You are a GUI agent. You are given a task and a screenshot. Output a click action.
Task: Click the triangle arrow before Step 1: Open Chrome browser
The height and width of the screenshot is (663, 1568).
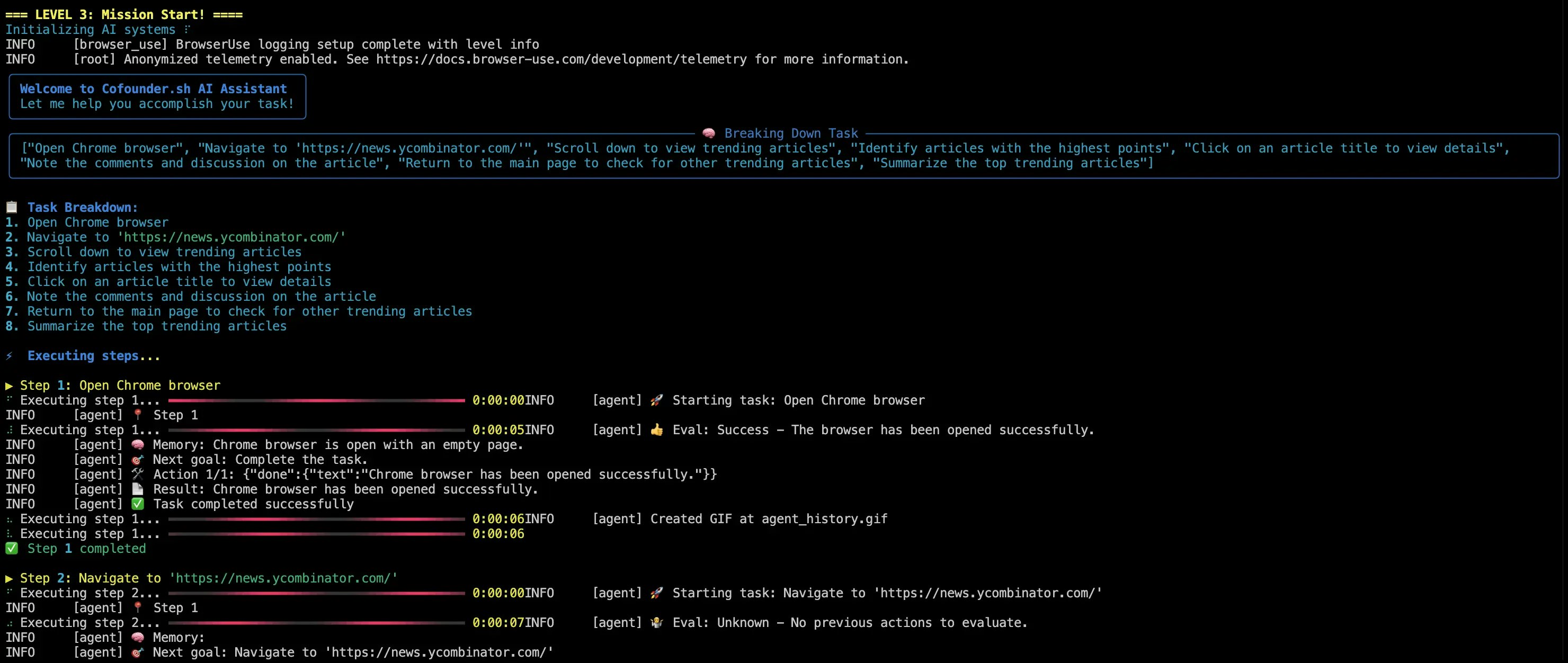[9, 386]
